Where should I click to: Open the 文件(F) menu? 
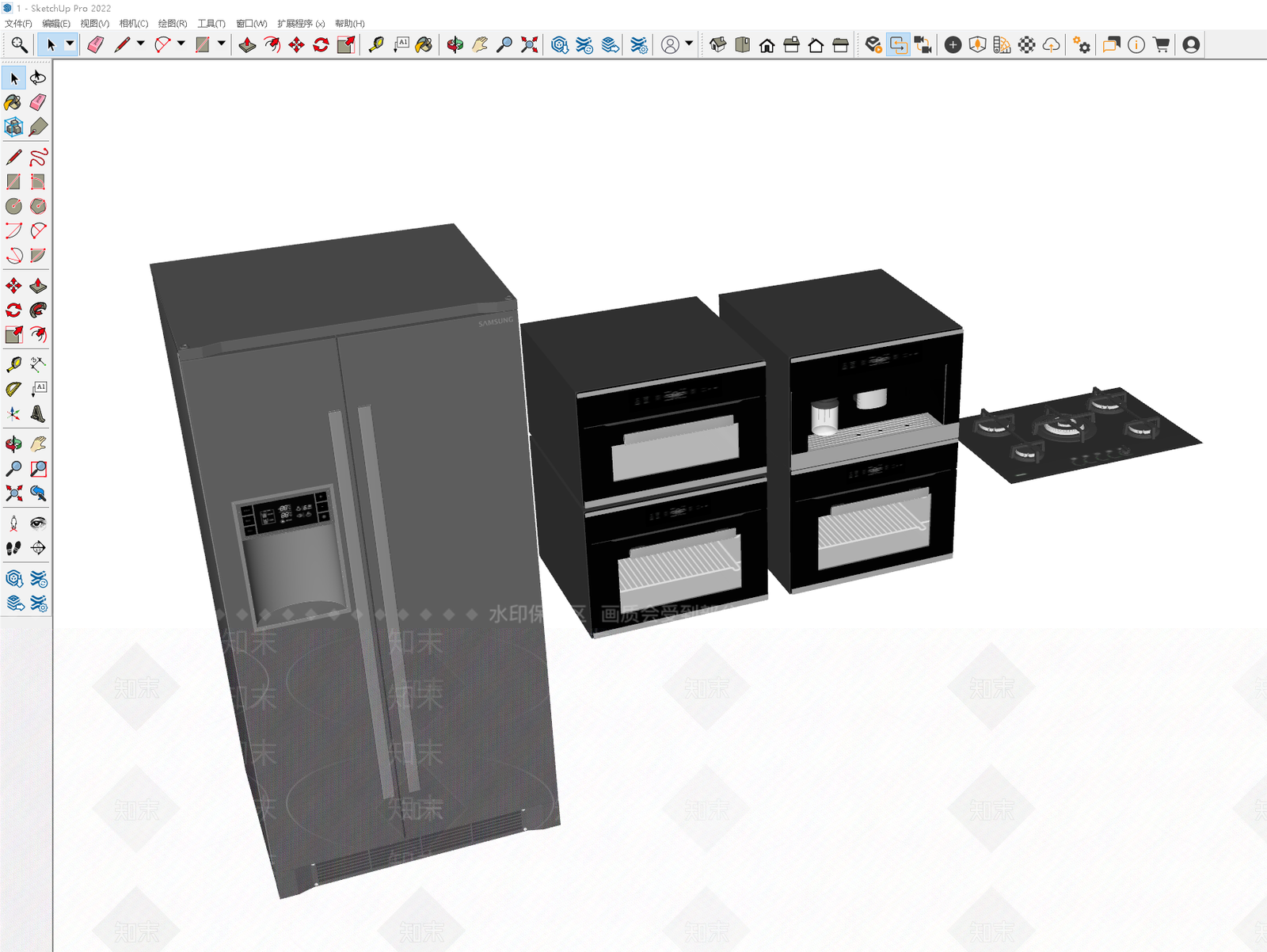pyautogui.click(x=18, y=24)
